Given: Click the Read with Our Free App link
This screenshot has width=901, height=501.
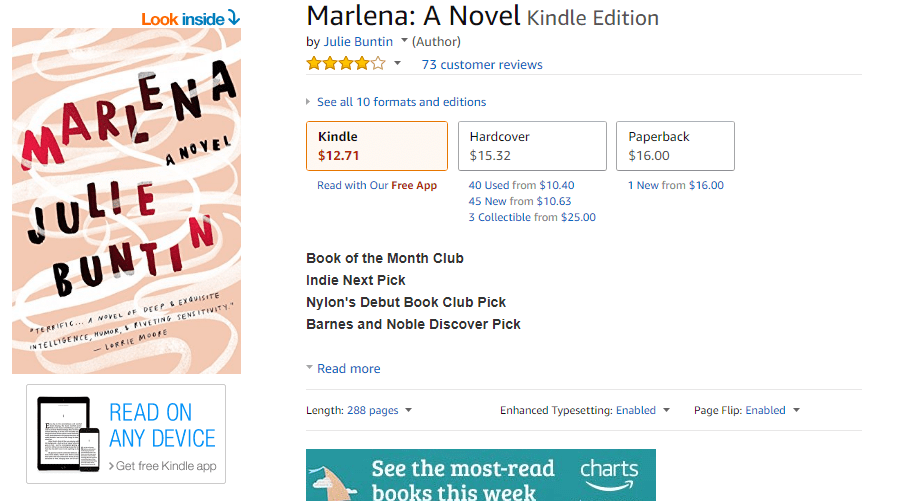Looking at the screenshot, I should coord(377,186).
